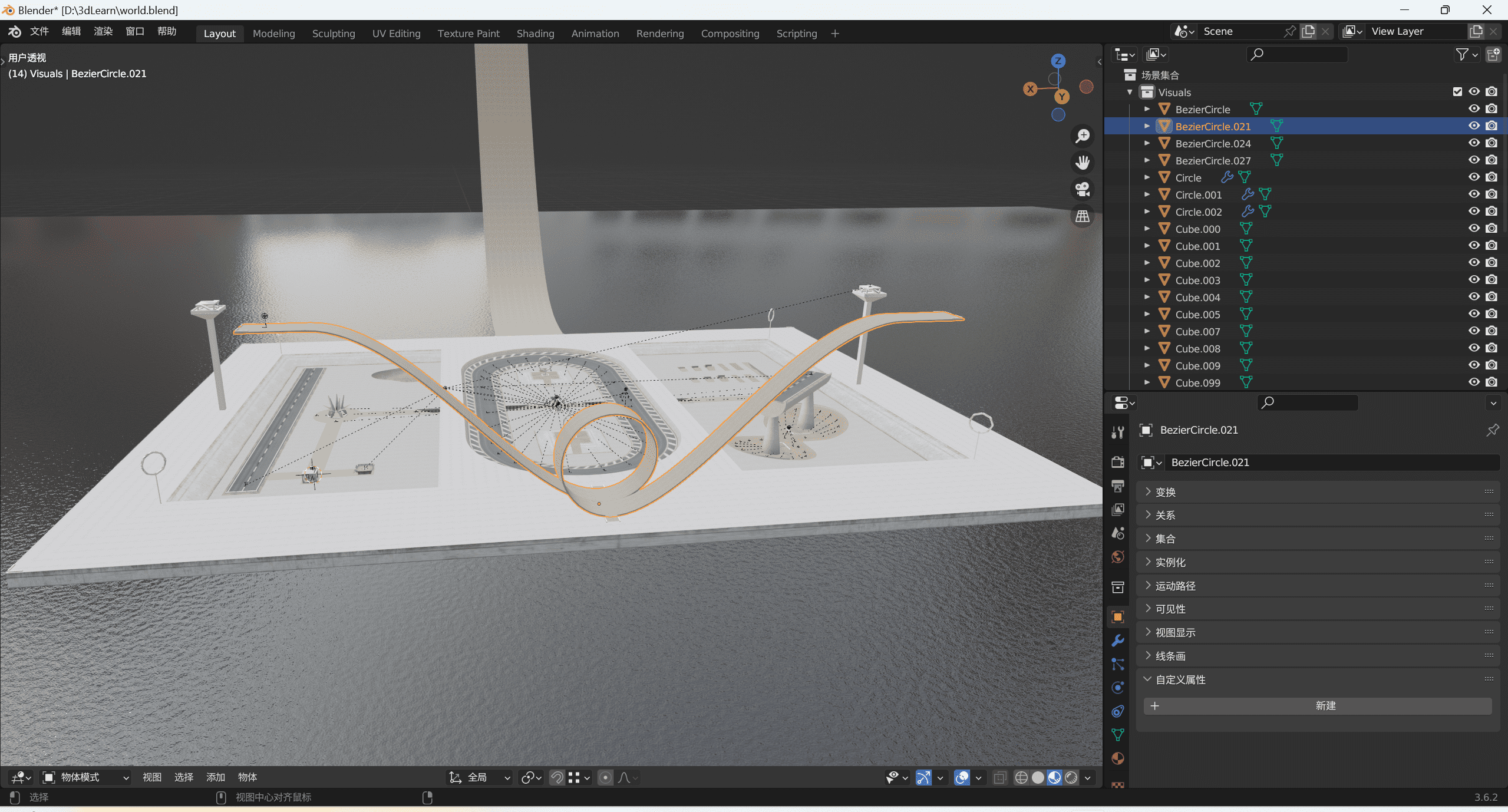Open the Scene properties tab
The height and width of the screenshot is (812, 1508).
click(x=1118, y=533)
